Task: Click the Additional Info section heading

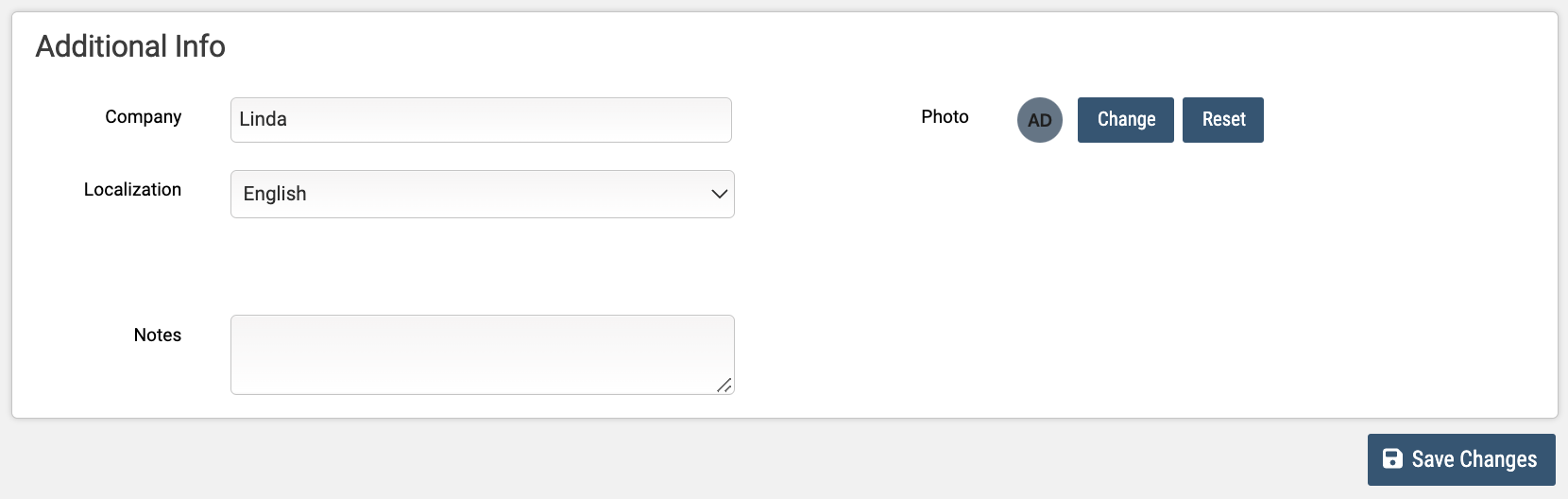Action: tap(130, 46)
